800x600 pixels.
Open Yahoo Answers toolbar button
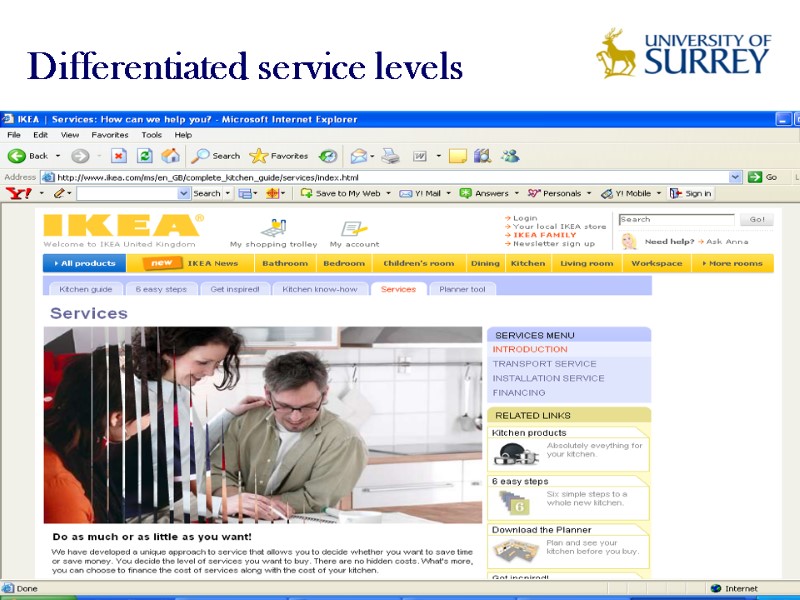pyautogui.click(x=484, y=193)
